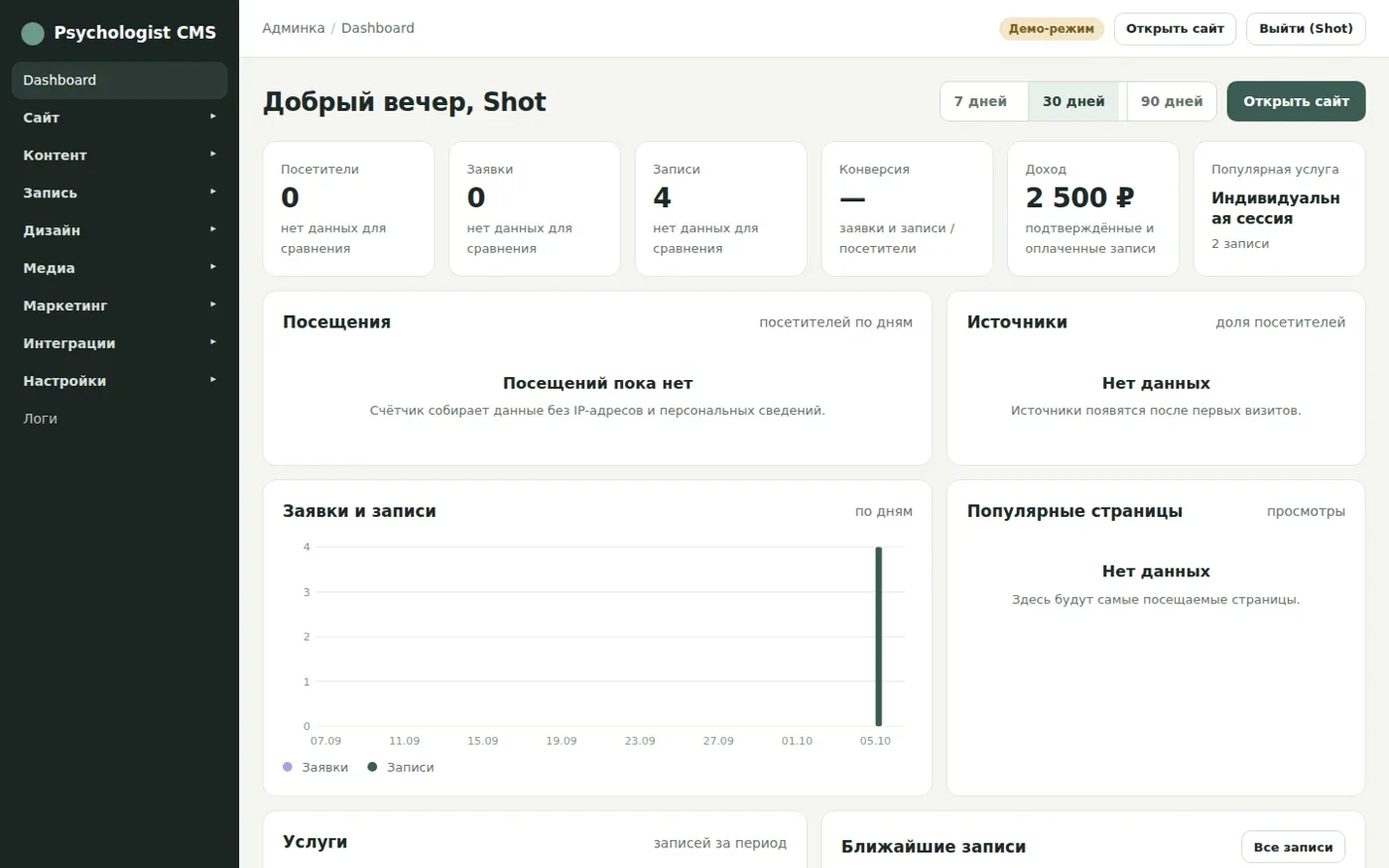Log out with Выйти (Shot)
1389x868 pixels.
coord(1306,29)
